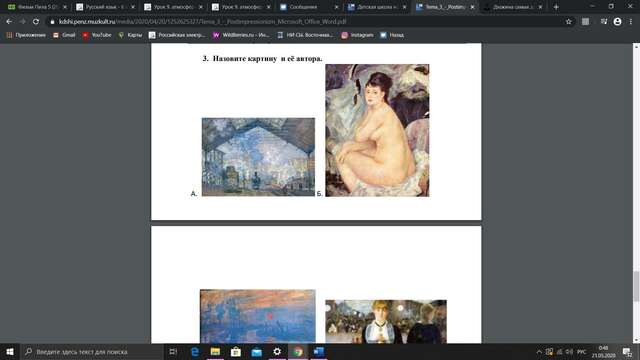
Task: Switch to the Сообщения tab
Action: click(x=309, y=7)
